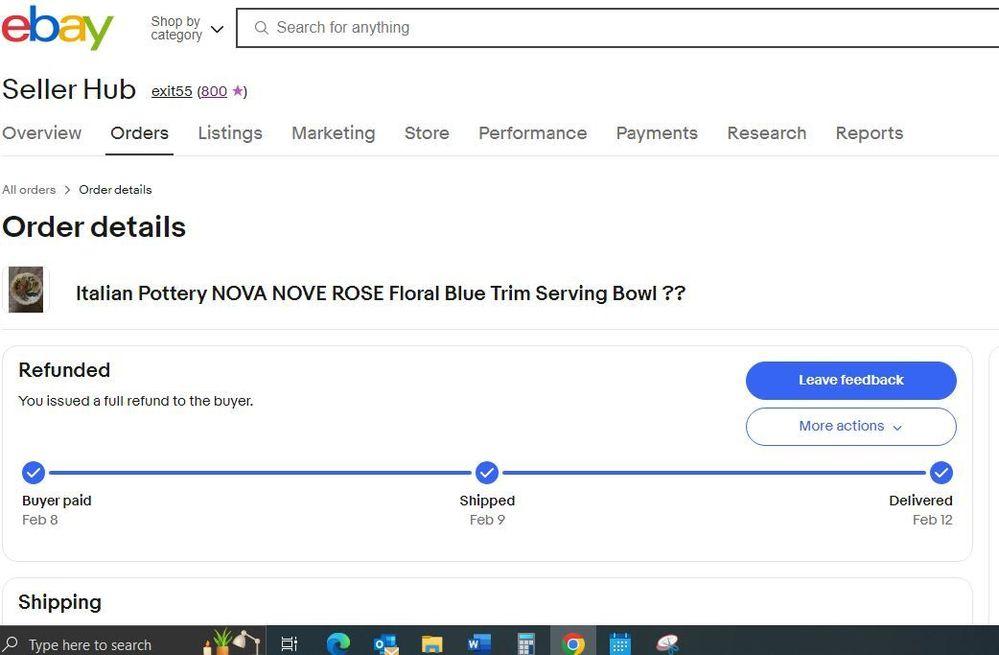Expand the Shop by category dropdown
999x655 pixels.
tap(187, 29)
